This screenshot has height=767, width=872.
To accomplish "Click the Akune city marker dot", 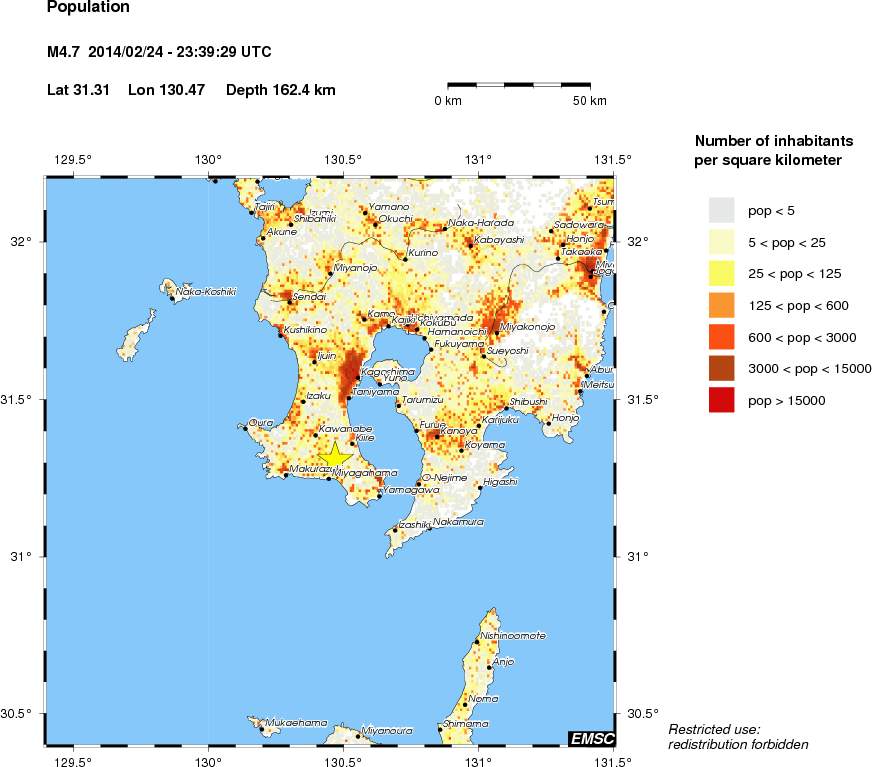I will click(x=263, y=238).
